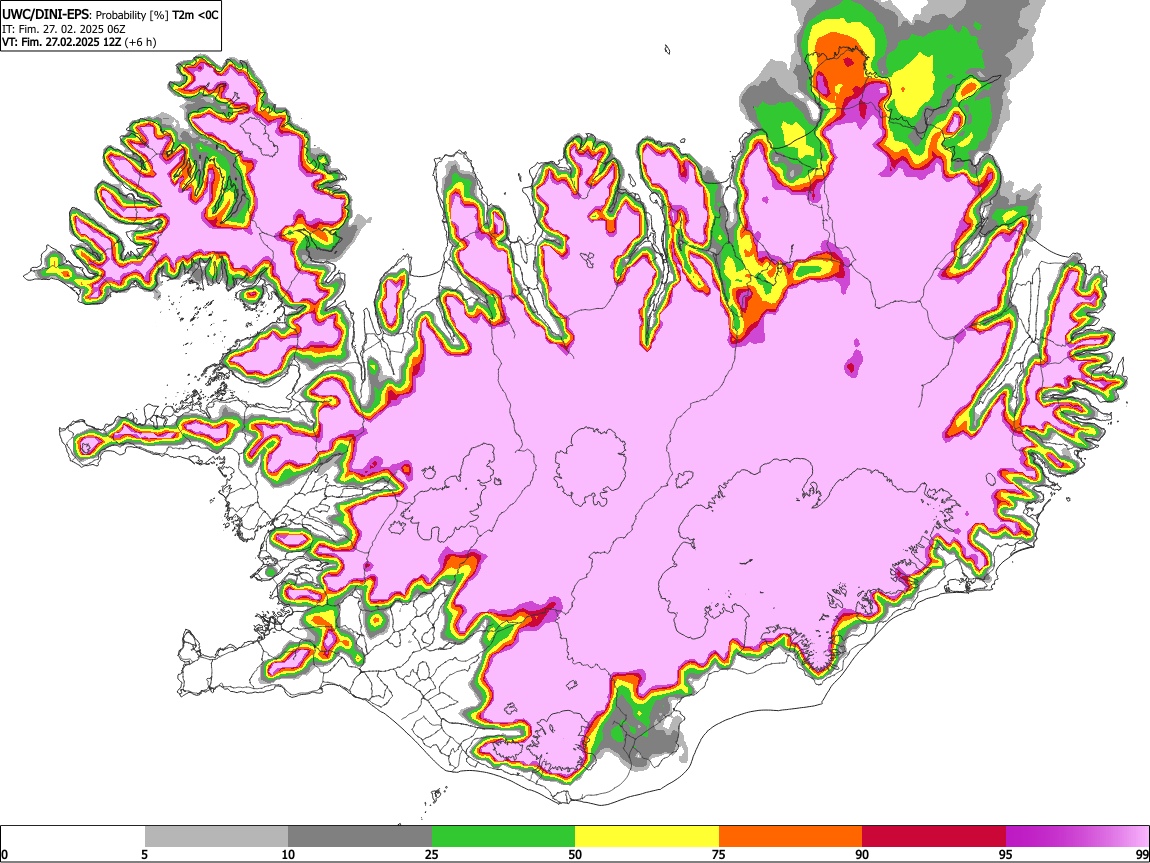Click the green 25-50% legend swatch
The image size is (1150, 863).
pos(503,837)
